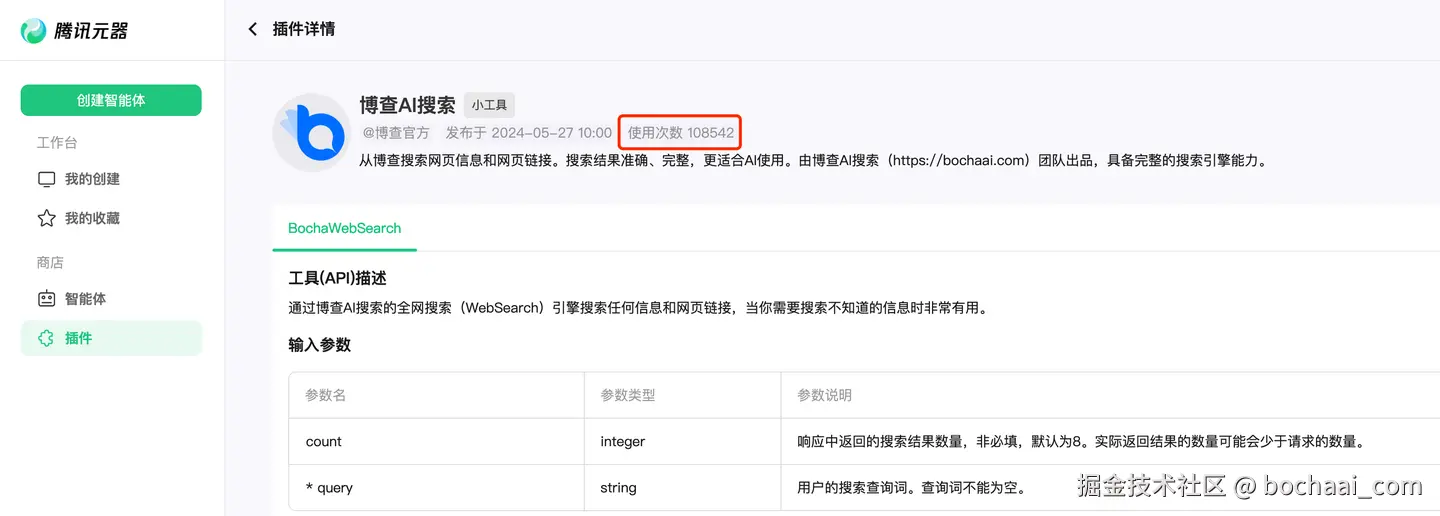Click the 工具(API)描述 heading
The image size is (1440, 516).
click(337, 278)
